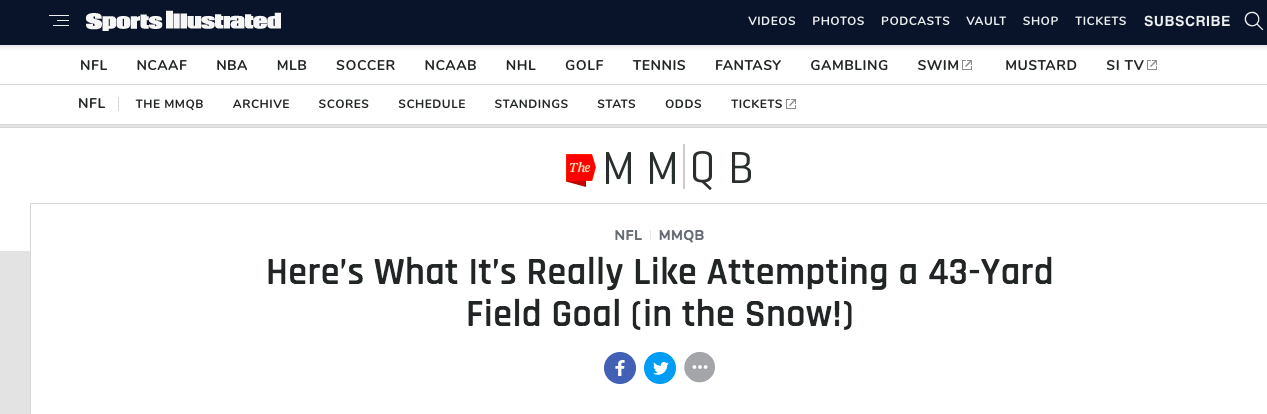1267x414 pixels.
Task: Share article on Twitter
Action: (660, 368)
